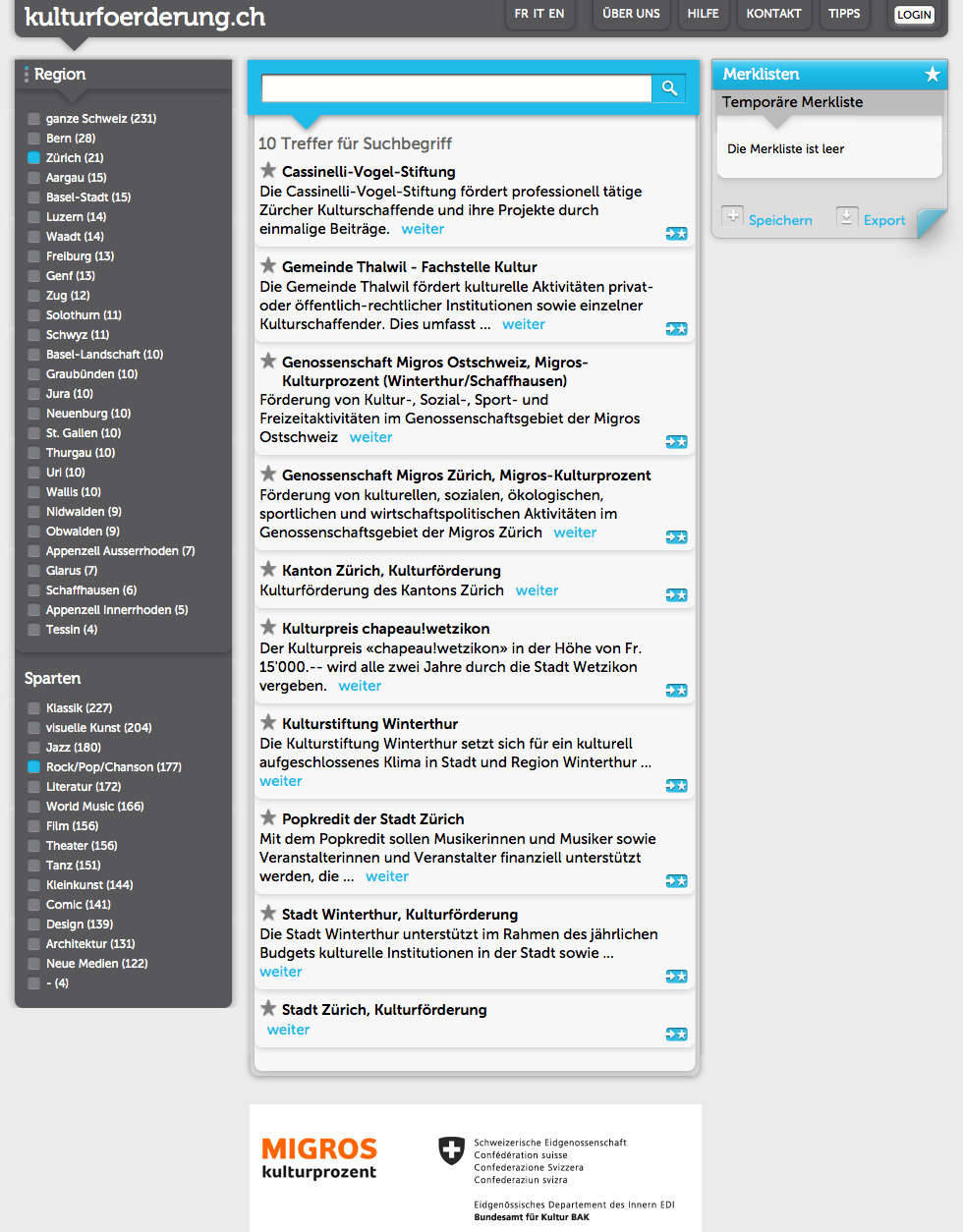Viewport: 963px width, 1232px height.
Task: Add Migros Ostschweiz to Merkliste via arrow-star icon
Action: (x=676, y=442)
